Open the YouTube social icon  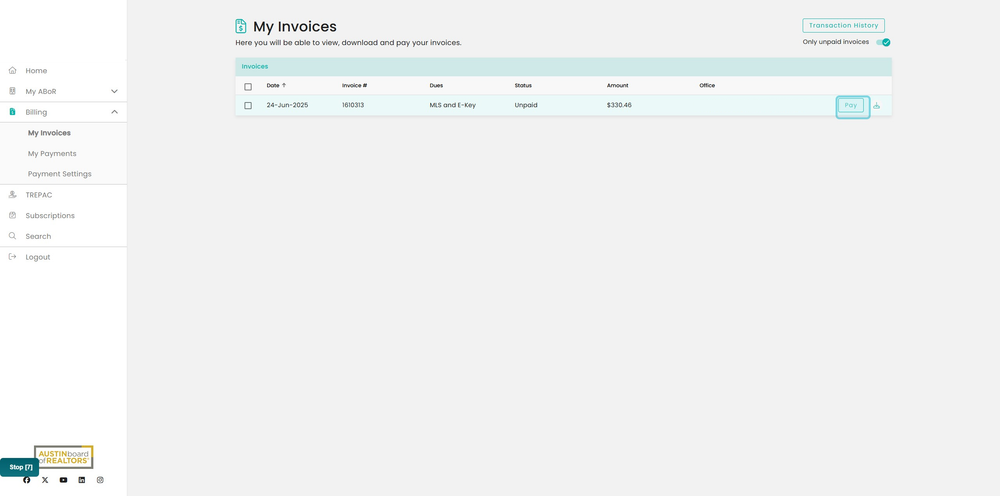[63, 480]
